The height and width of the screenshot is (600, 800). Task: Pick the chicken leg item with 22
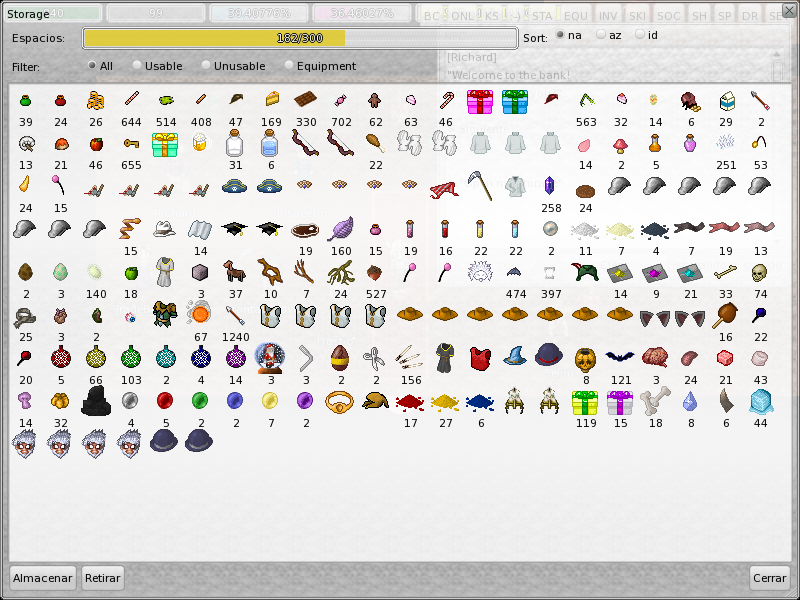click(375, 142)
